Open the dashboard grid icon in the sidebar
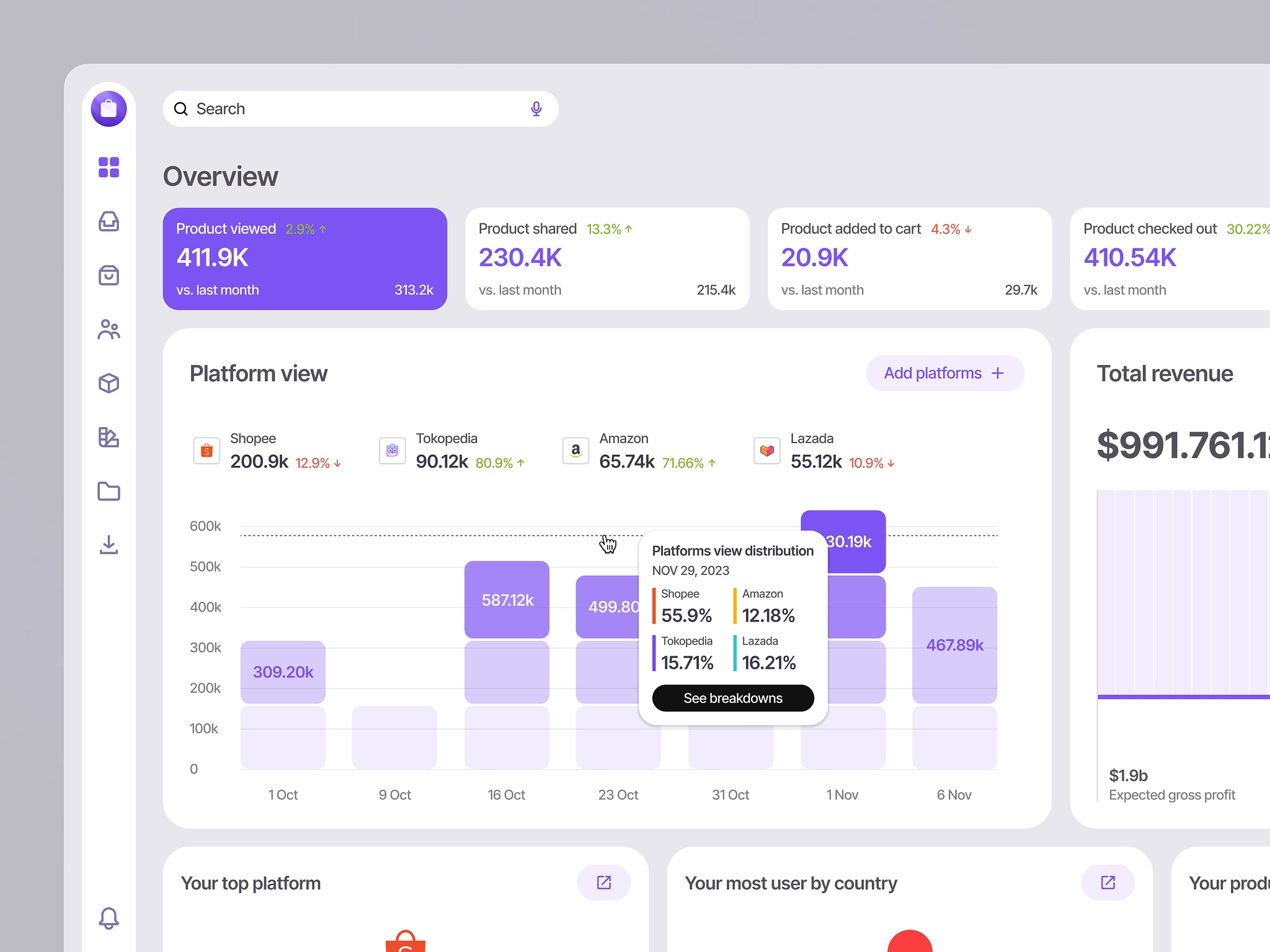Viewport: 1270px width, 952px height. 109,167
